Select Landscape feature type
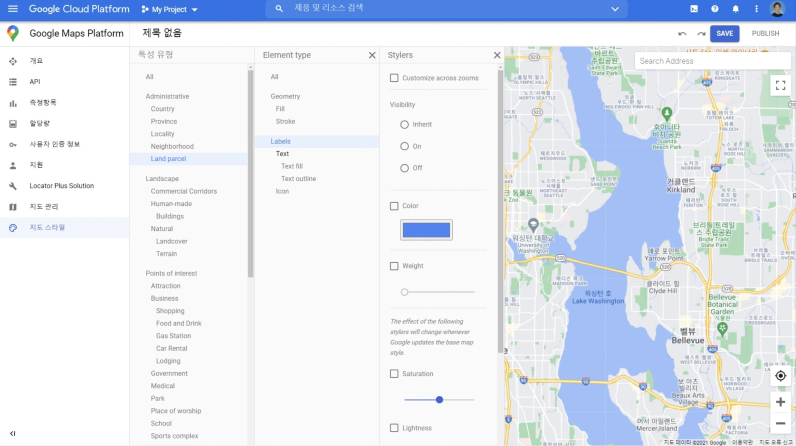This screenshot has height=446, width=796. tap(162, 179)
